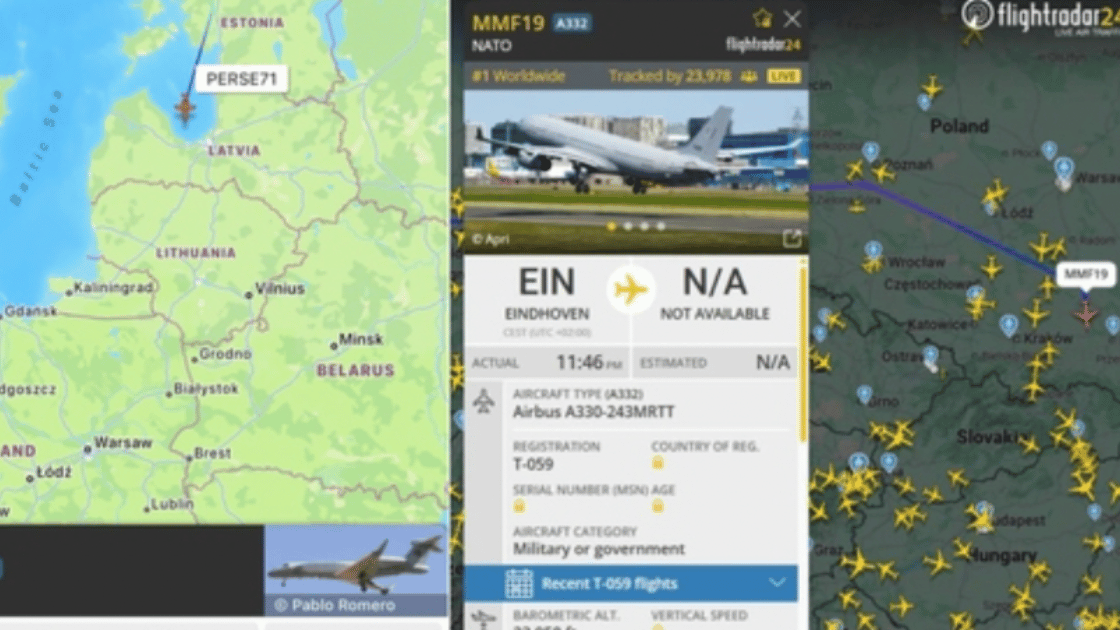The height and width of the screenshot is (630, 1120).
Task: Close the MMF19 flight details panel
Action: point(792,19)
